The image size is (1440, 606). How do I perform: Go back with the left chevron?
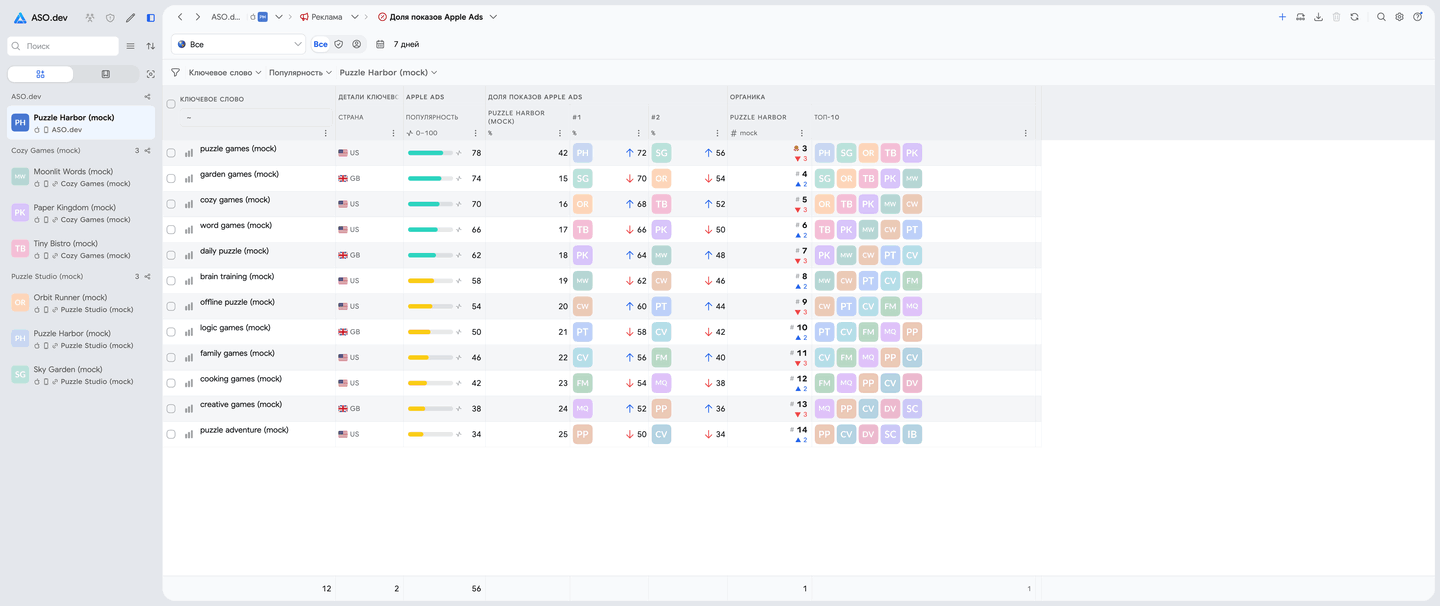tap(180, 17)
